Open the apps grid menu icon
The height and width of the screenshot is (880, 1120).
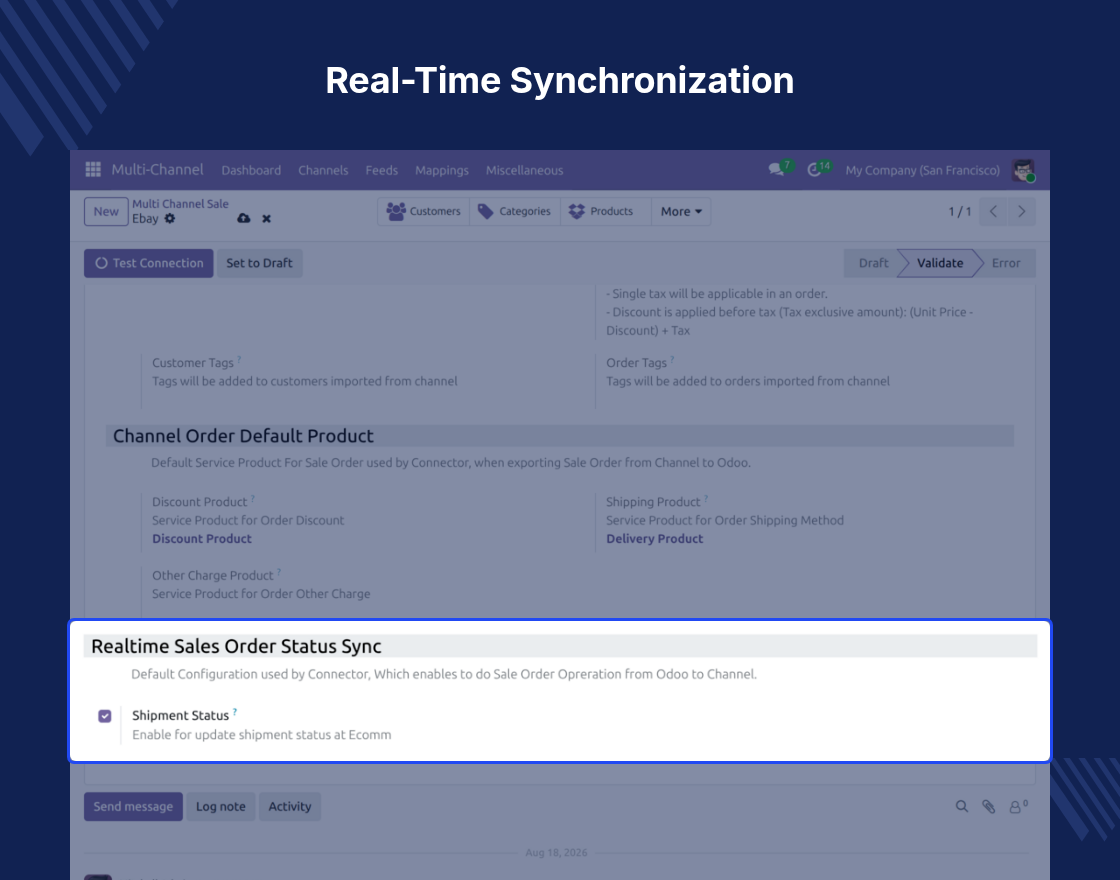93,169
